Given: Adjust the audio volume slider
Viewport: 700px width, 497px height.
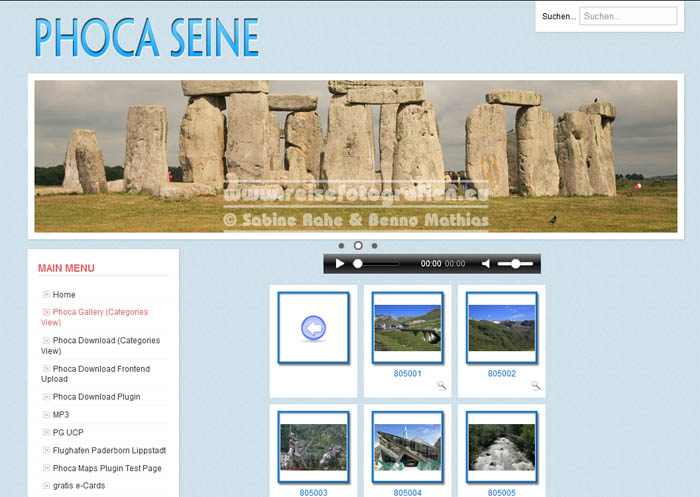Looking at the screenshot, I should coord(515,264).
